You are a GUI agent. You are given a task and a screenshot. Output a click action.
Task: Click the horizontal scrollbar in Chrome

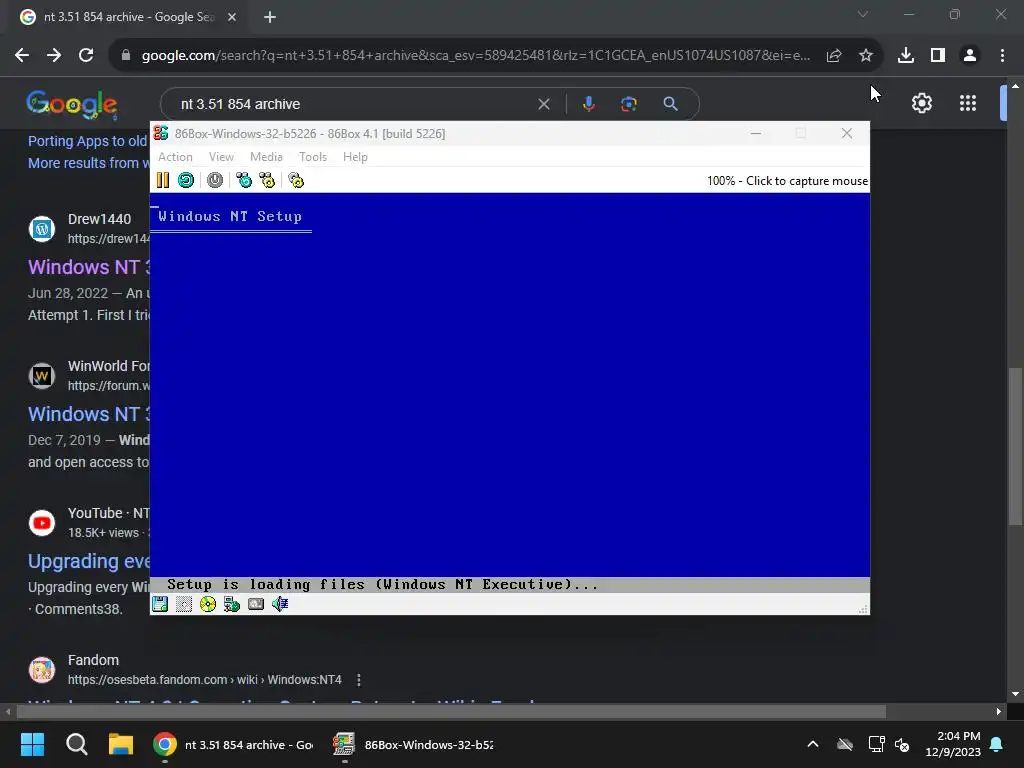(451, 712)
